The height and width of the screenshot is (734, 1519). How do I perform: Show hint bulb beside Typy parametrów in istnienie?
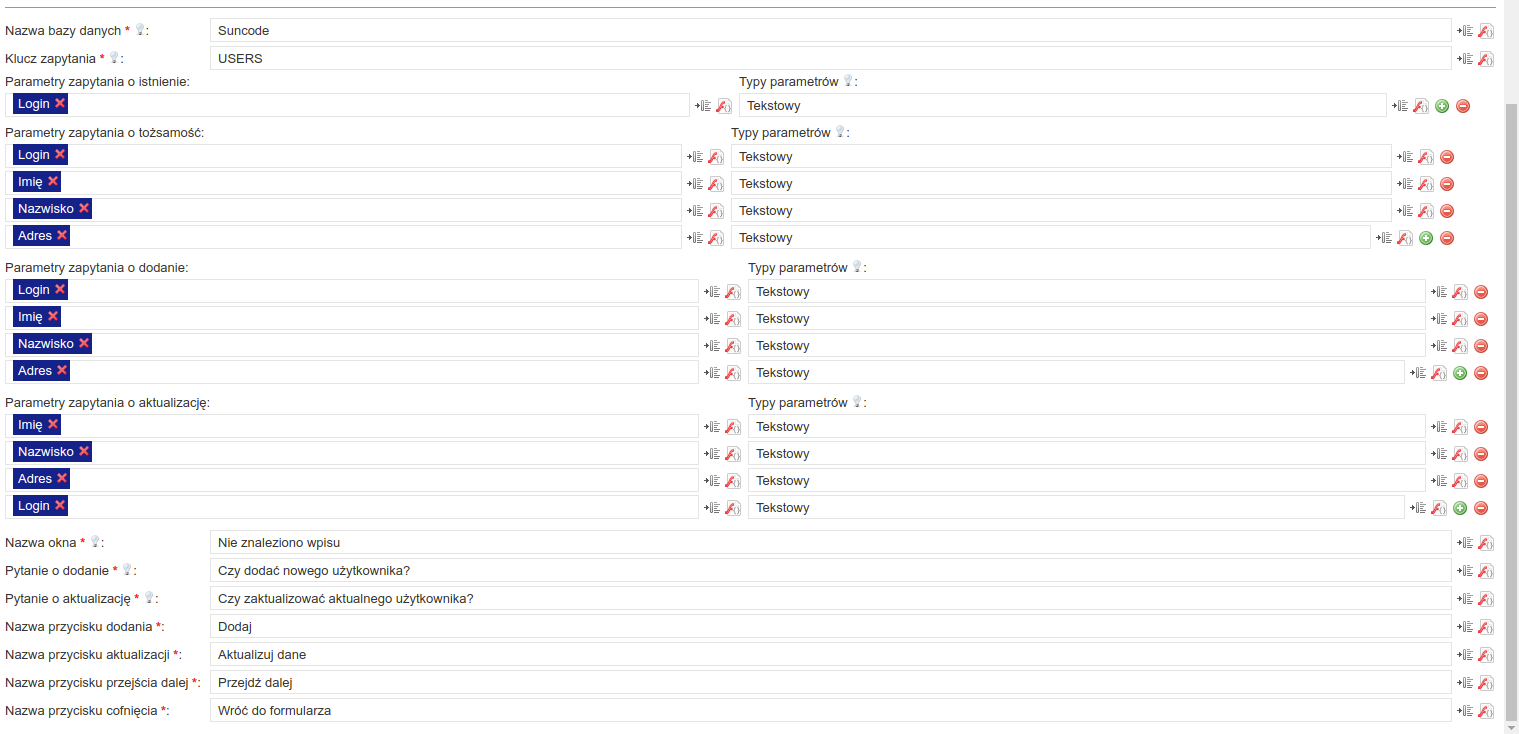click(848, 81)
